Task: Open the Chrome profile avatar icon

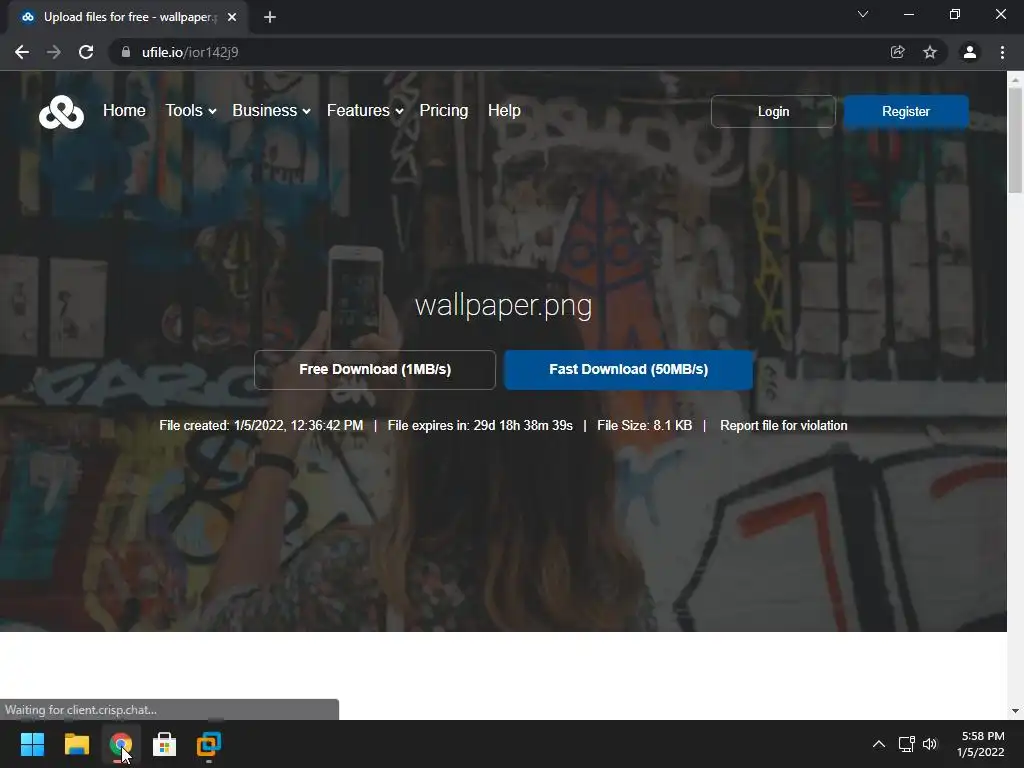Action: click(x=970, y=52)
